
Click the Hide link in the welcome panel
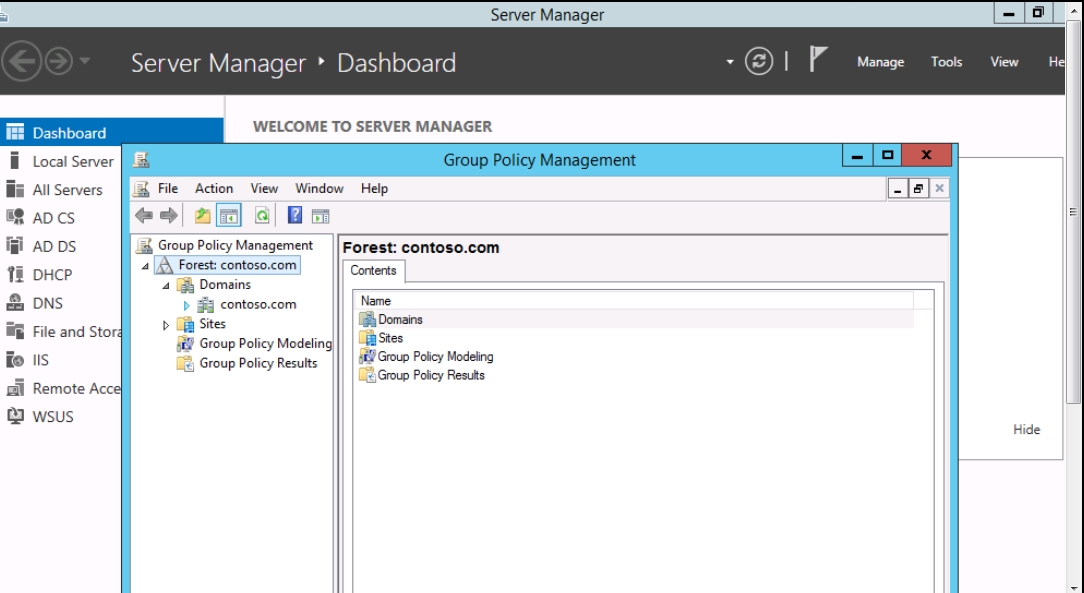(1026, 430)
